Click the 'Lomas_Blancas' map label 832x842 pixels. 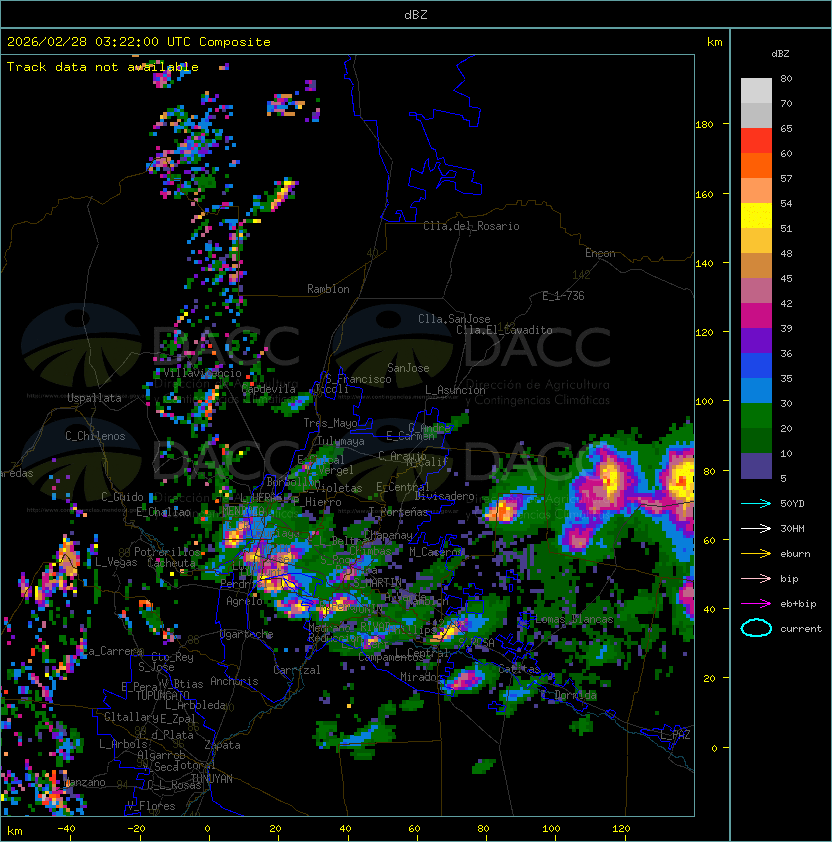(574, 619)
